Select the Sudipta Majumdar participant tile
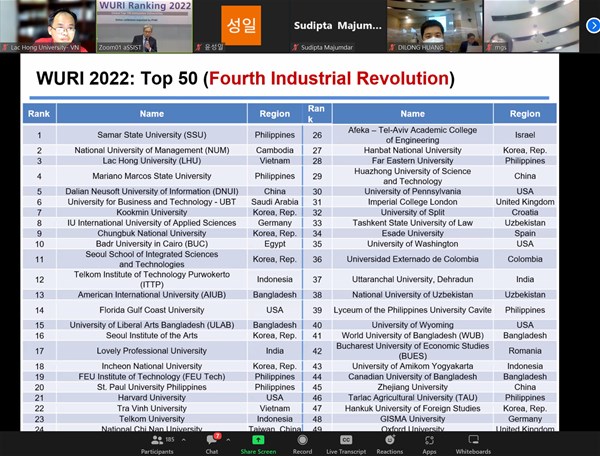The image size is (600, 456). 336,25
